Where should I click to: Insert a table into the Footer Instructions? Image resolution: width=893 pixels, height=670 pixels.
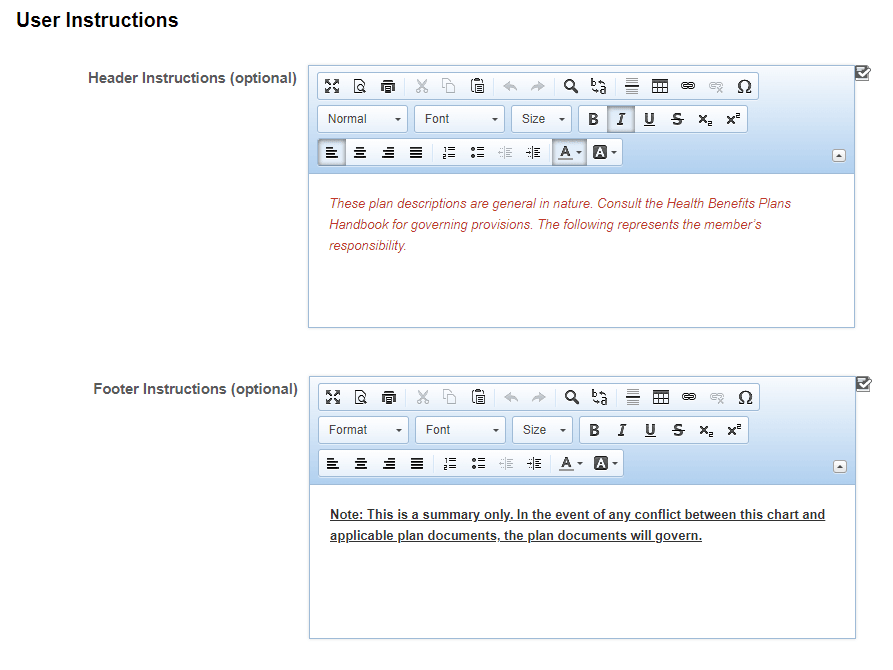(661, 397)
